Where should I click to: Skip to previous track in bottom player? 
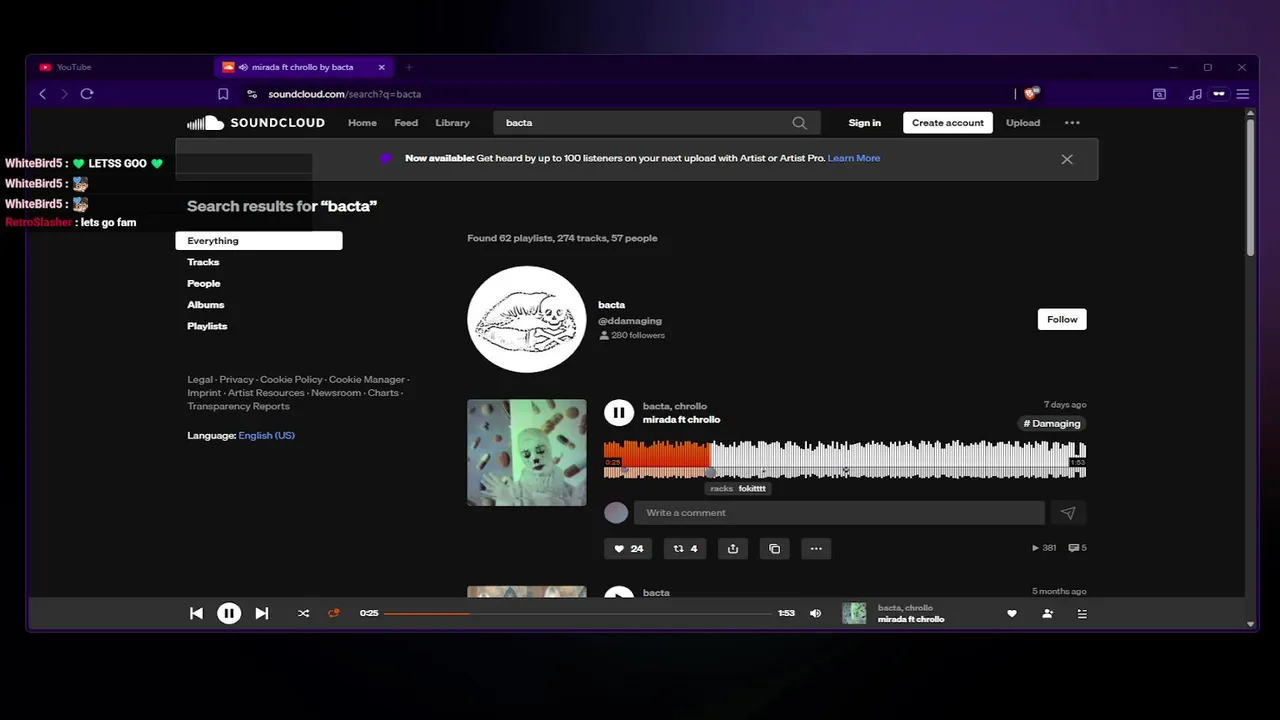(196, 613)
